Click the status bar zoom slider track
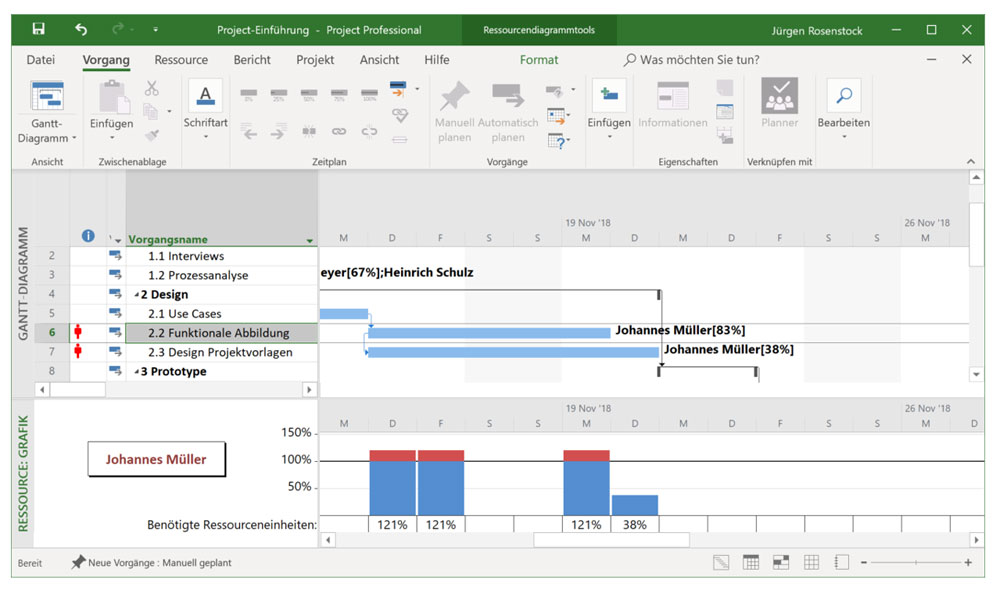This screenshot has width=1000, height=594. click(916, 562)
